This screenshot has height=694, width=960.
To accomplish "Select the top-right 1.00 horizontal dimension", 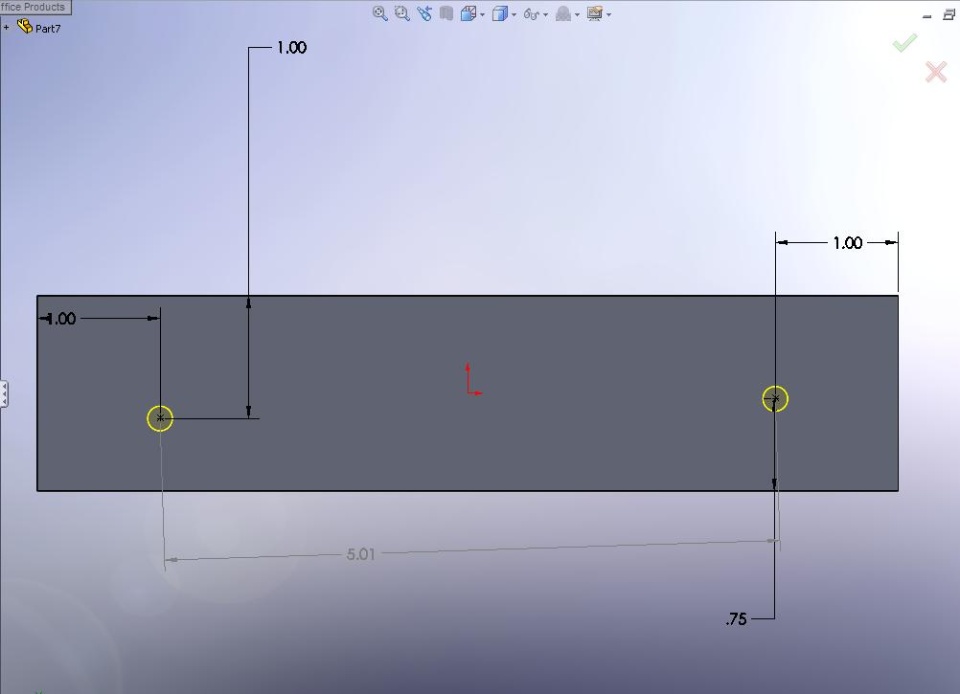I will [847, 244].
